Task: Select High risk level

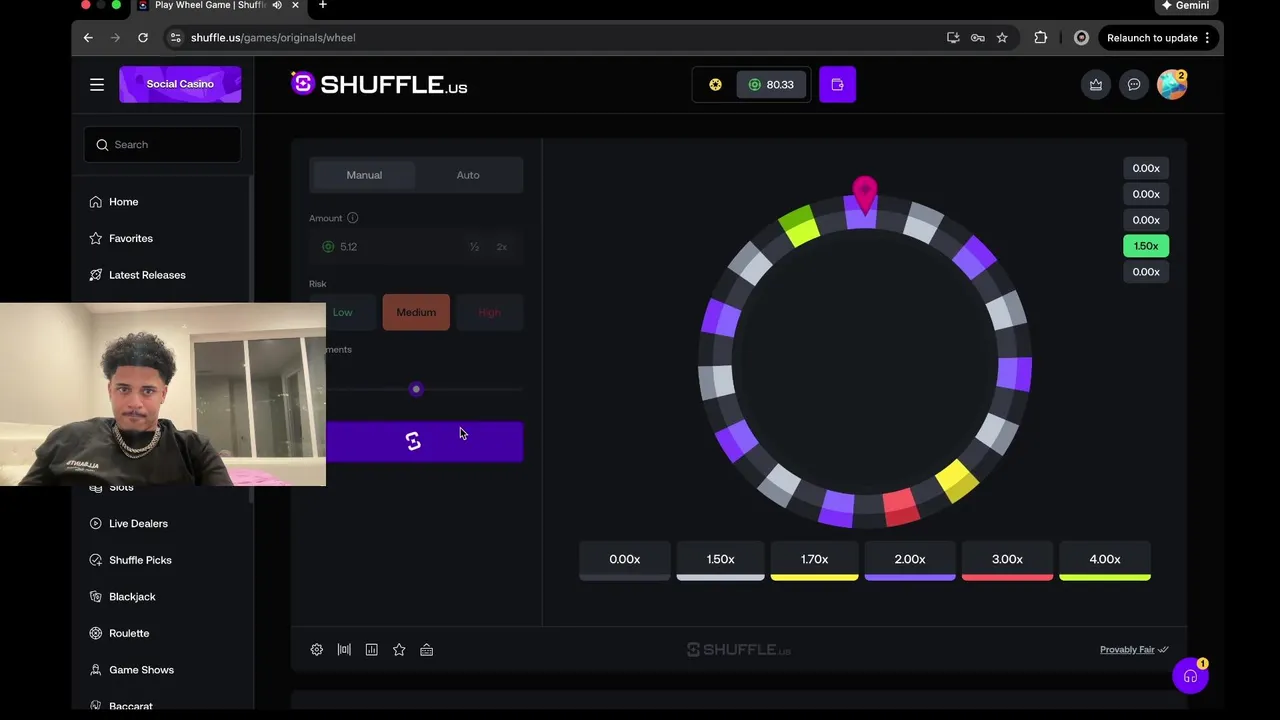Action: pos(489,313)
